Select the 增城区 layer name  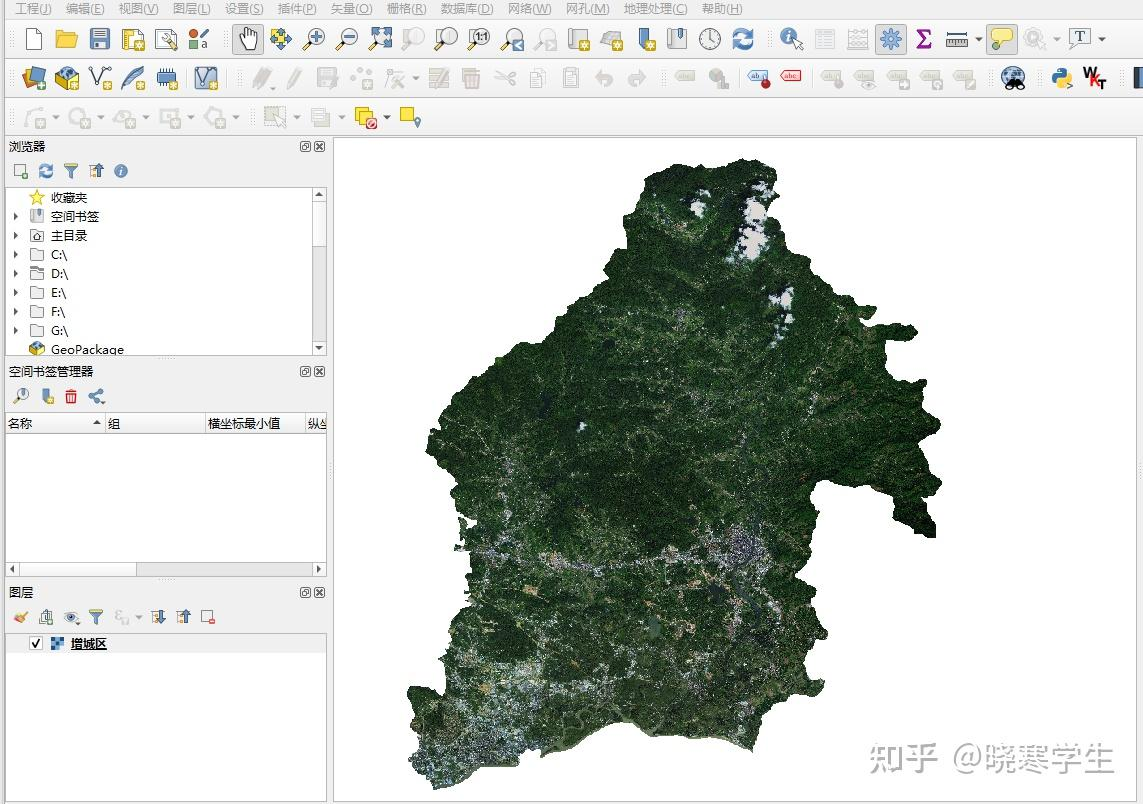coord(88,644)
